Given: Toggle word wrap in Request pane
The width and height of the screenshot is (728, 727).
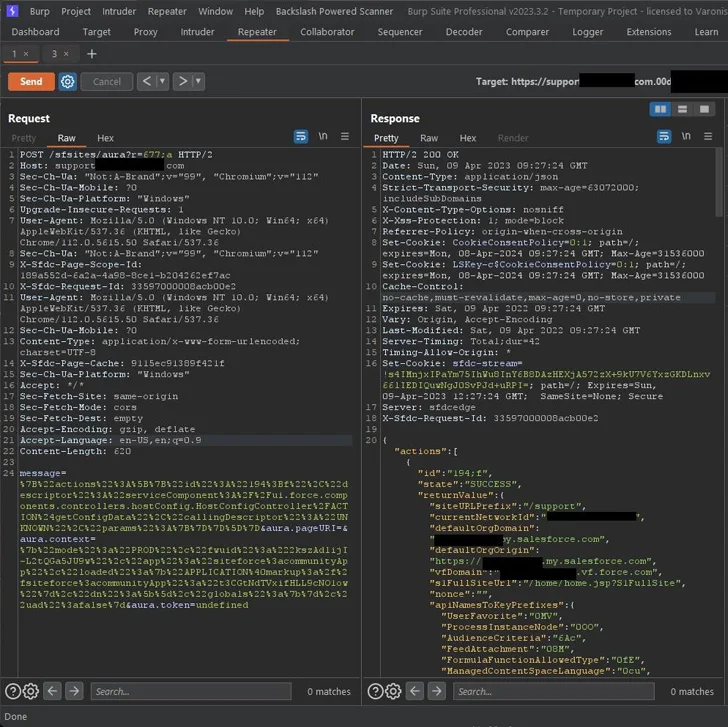Looking at the screenshot, I should 301,136.
